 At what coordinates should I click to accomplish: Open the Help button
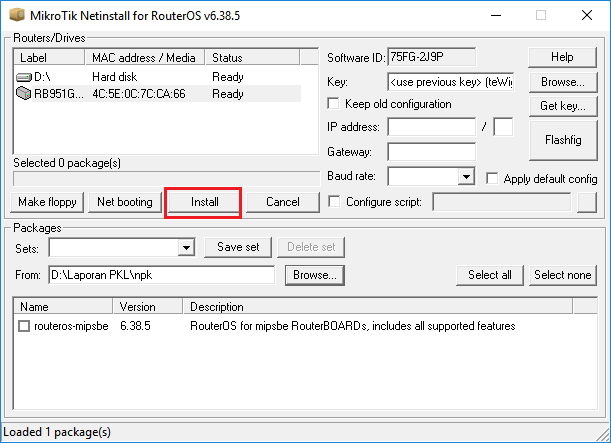[x=562, y=57]
